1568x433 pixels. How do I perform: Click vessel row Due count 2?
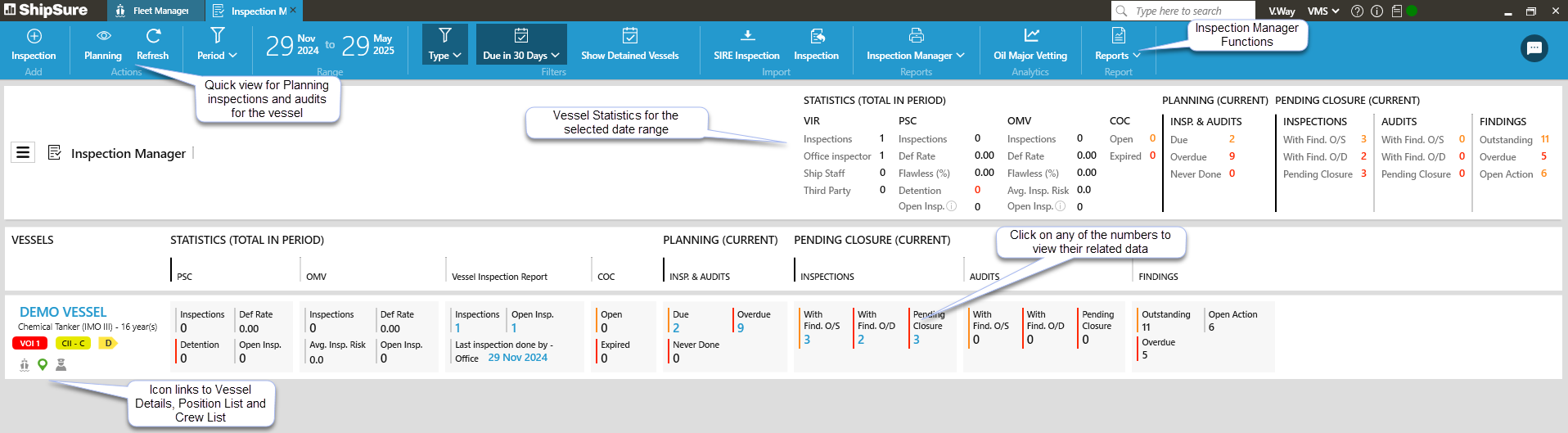point(676,328)
